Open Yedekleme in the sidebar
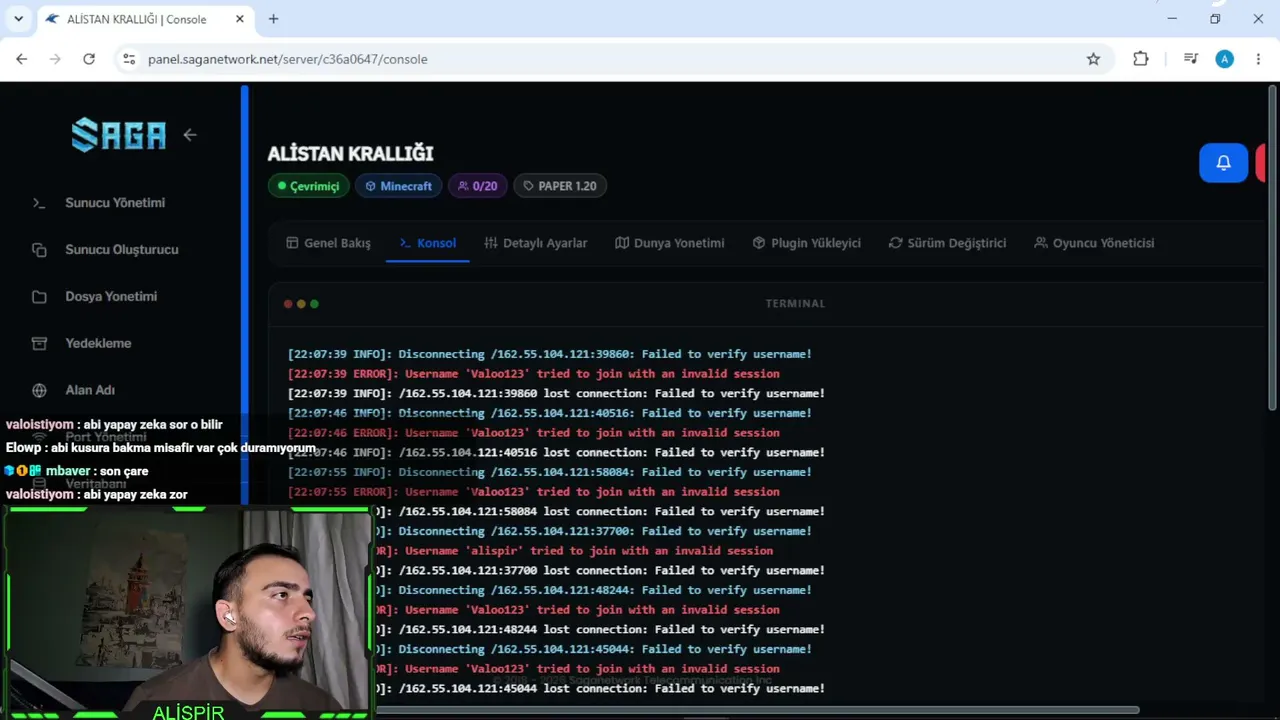 click(98, 344)
